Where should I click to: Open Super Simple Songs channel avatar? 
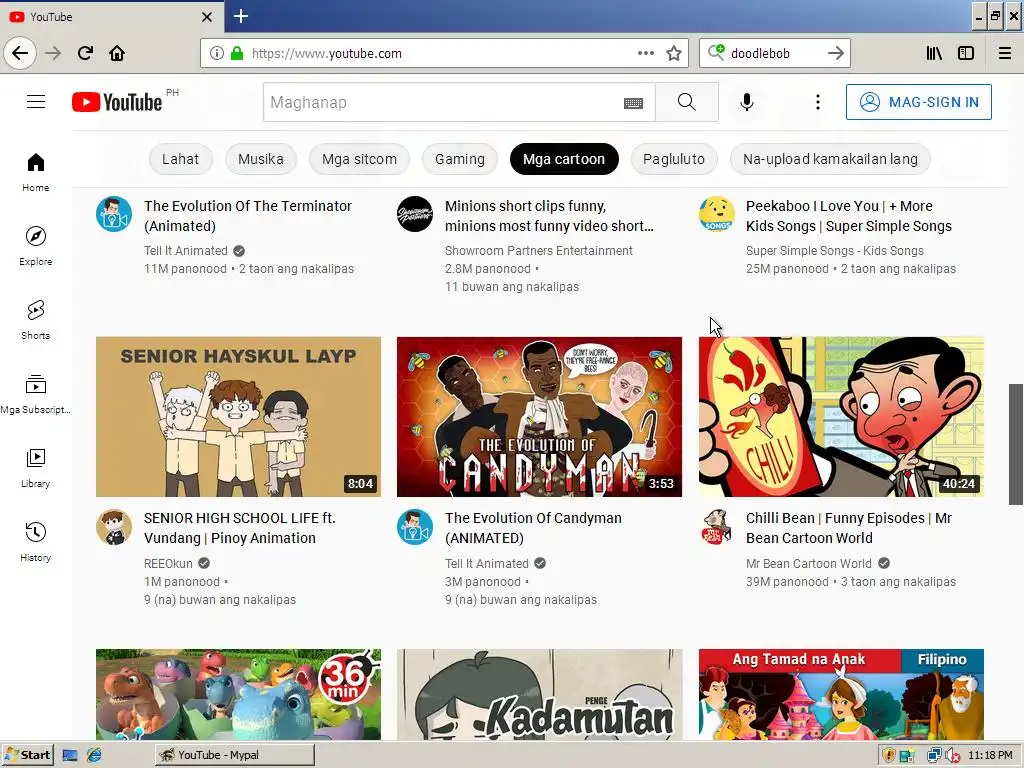(716, 214)
